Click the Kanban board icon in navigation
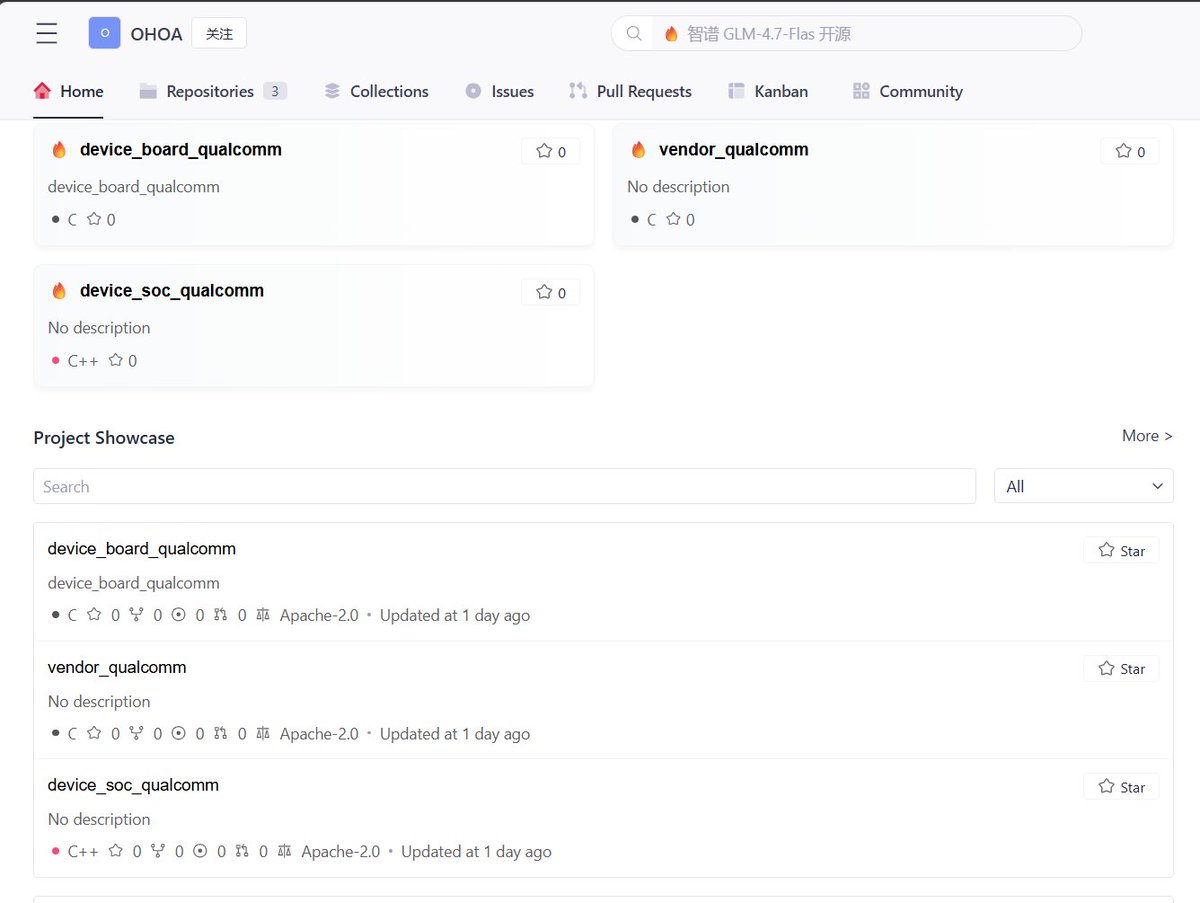Image resolution: width=1200 pixels, height=903 pixels. click(x=737, y=90)
